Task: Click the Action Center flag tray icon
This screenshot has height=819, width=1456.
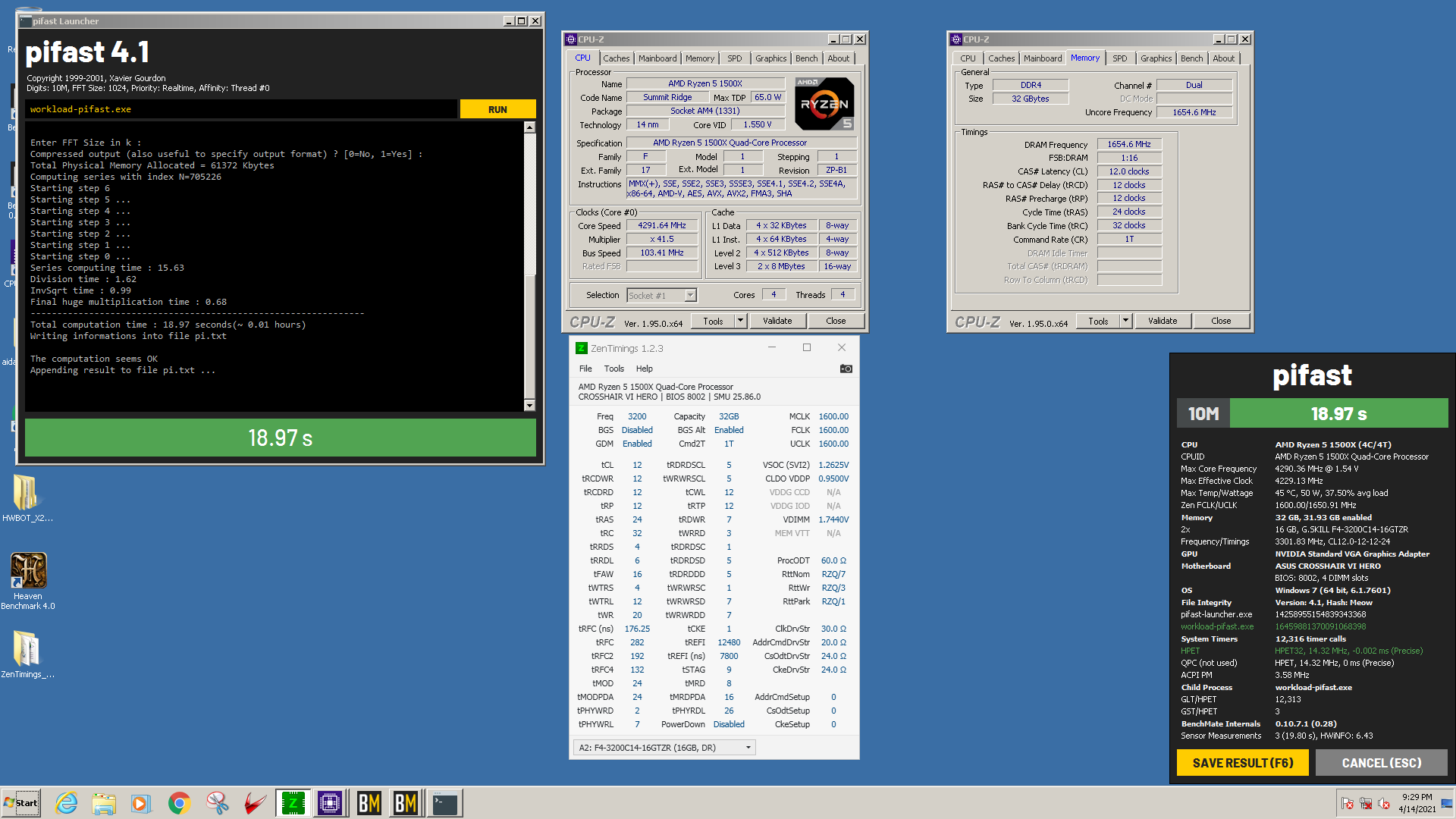Action: [1348, 803]
